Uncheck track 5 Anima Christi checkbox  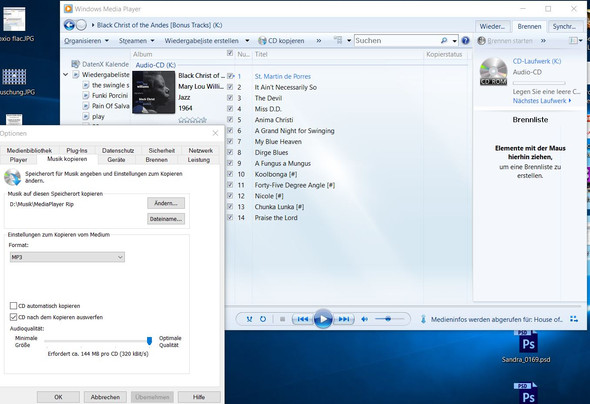click(x=230, y=120)
